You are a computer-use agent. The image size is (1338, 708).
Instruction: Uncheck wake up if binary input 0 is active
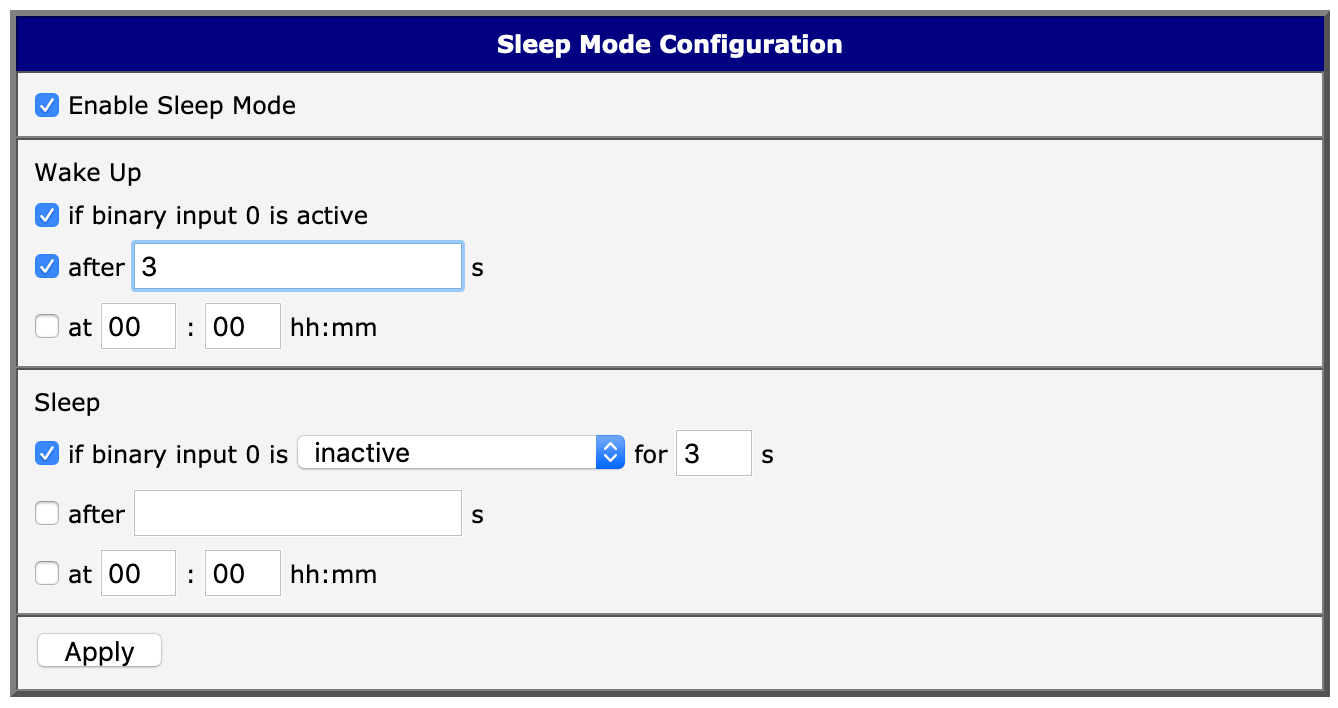(47, 215)
